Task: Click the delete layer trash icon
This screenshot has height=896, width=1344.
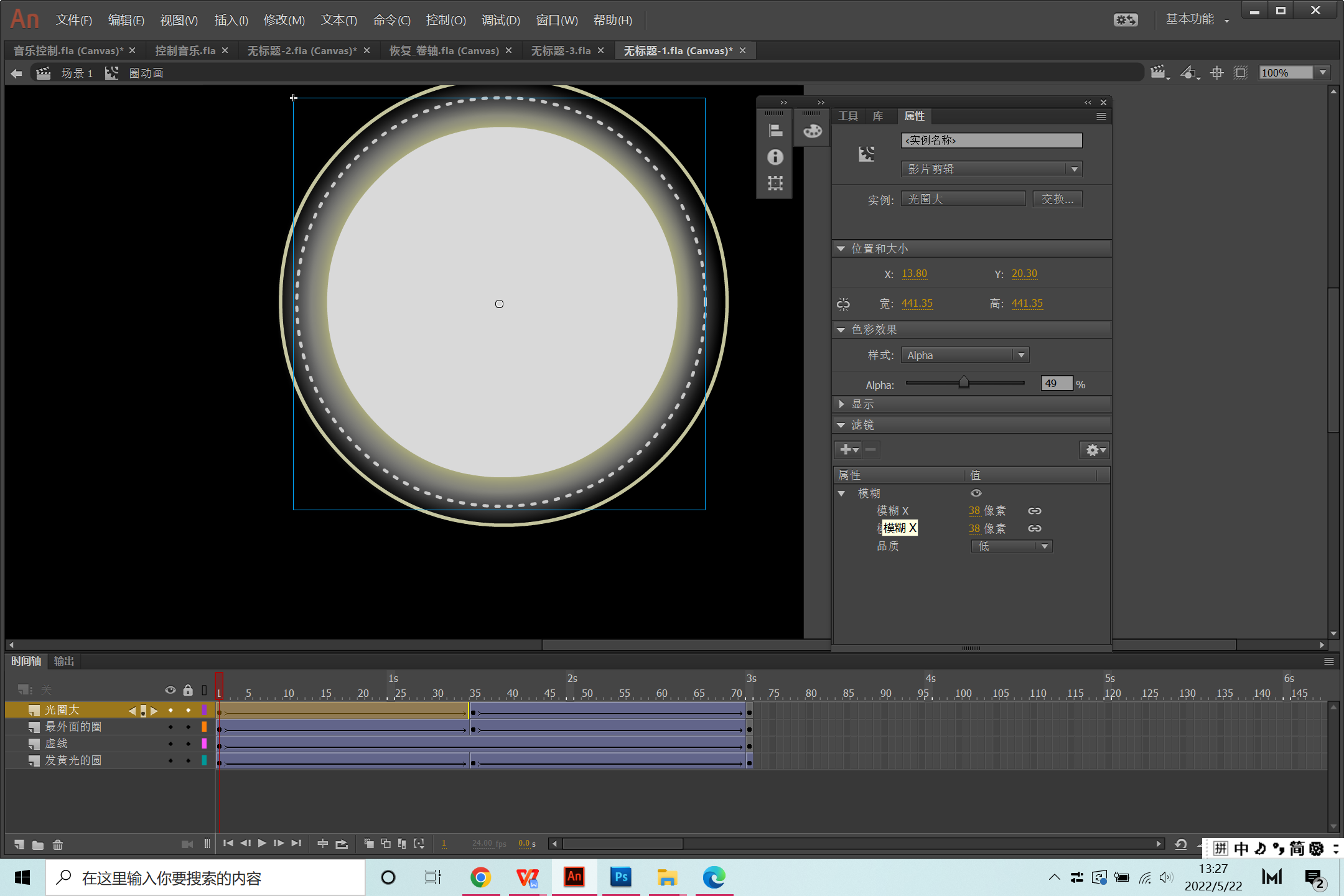Action: [x=58, y=844]
